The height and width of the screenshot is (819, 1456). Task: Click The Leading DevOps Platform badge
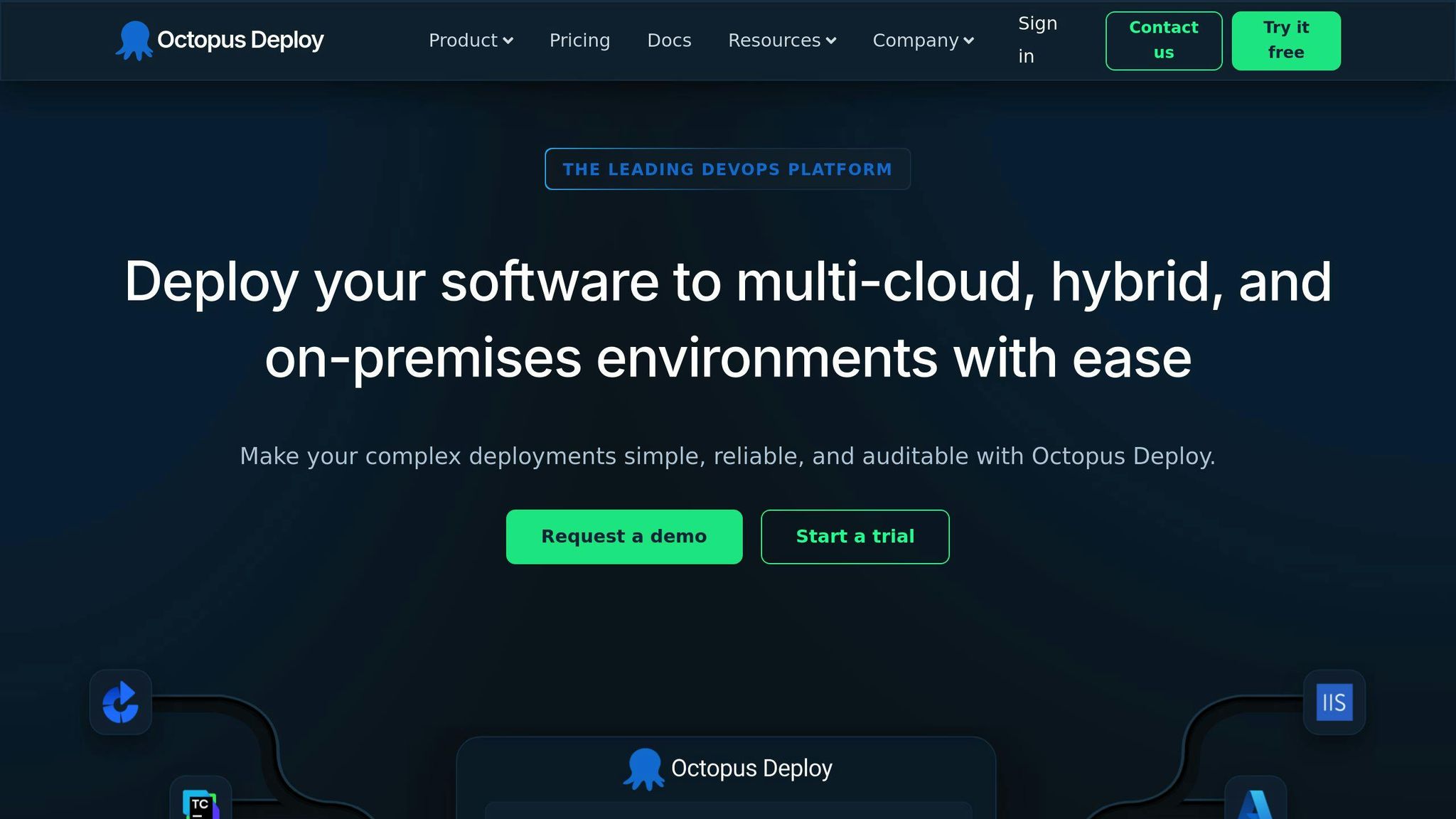727,169
